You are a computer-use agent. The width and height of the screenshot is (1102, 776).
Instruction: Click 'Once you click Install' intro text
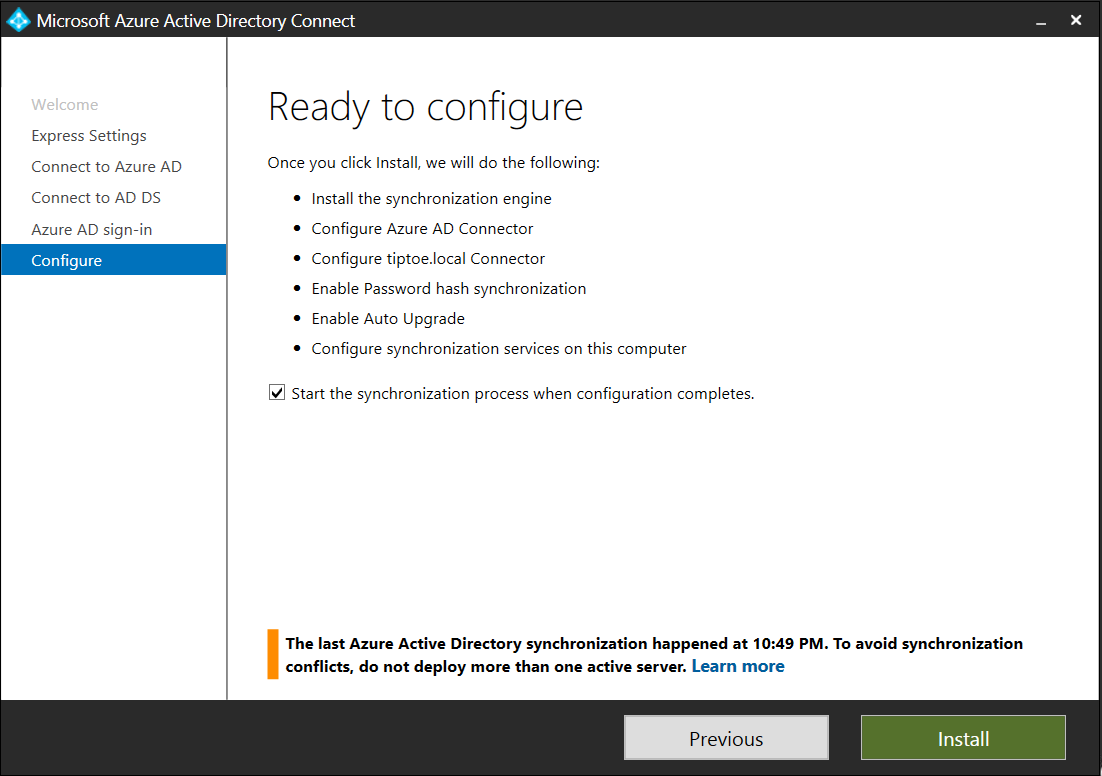point(434,163)
